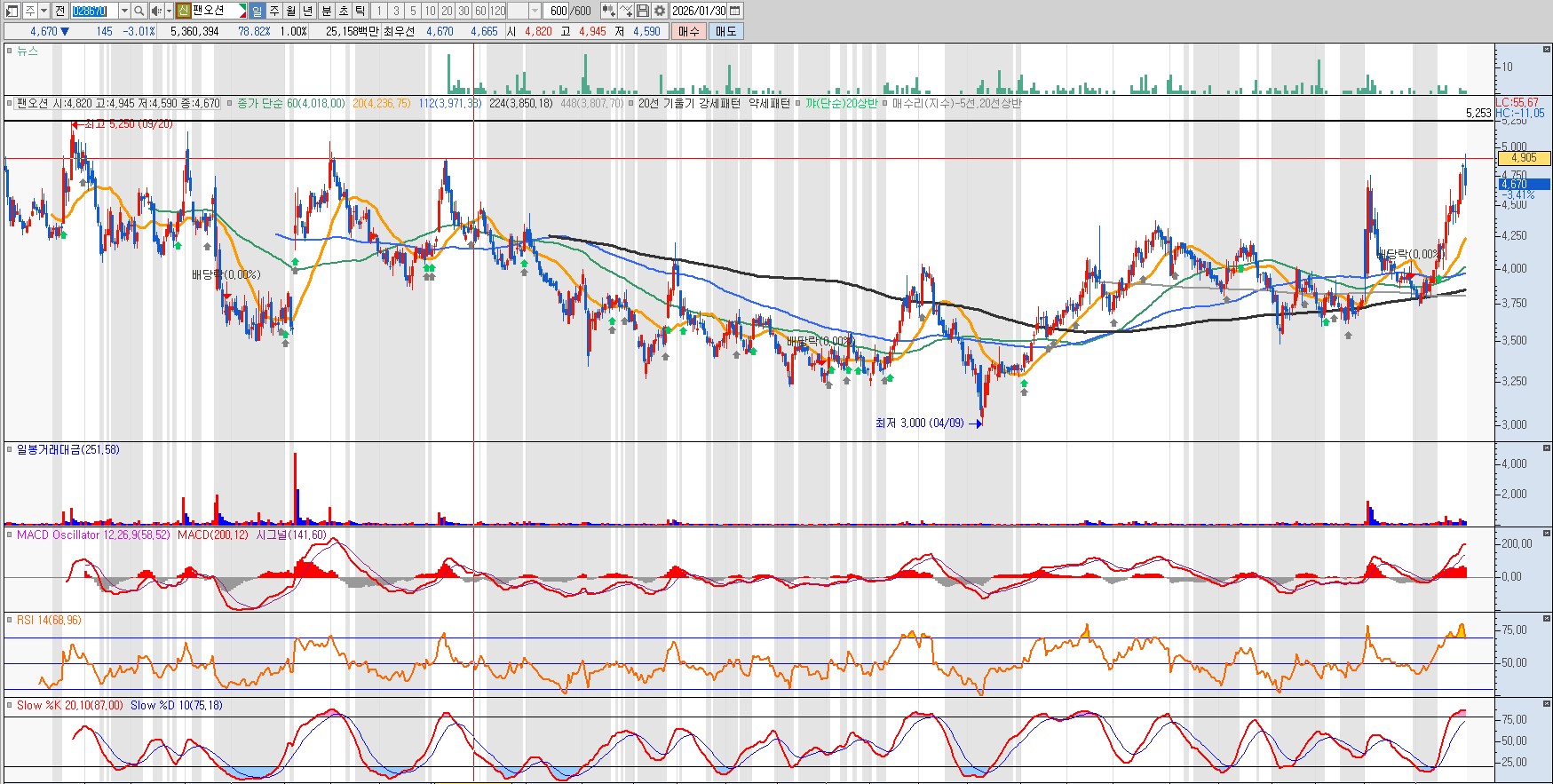Open chart settings gear icon
This screenshot has height=784, width=1553.
pos(660,11)
